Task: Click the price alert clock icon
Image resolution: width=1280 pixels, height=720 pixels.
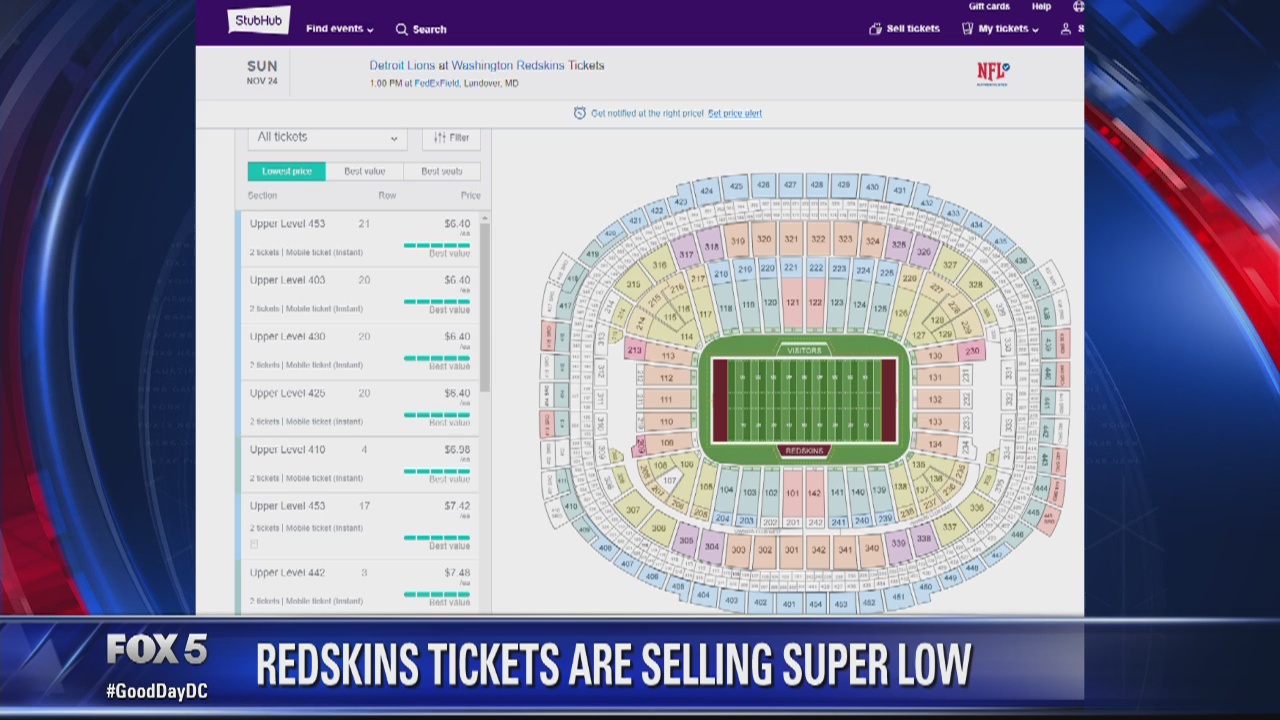Action: (x=580, y=113)
